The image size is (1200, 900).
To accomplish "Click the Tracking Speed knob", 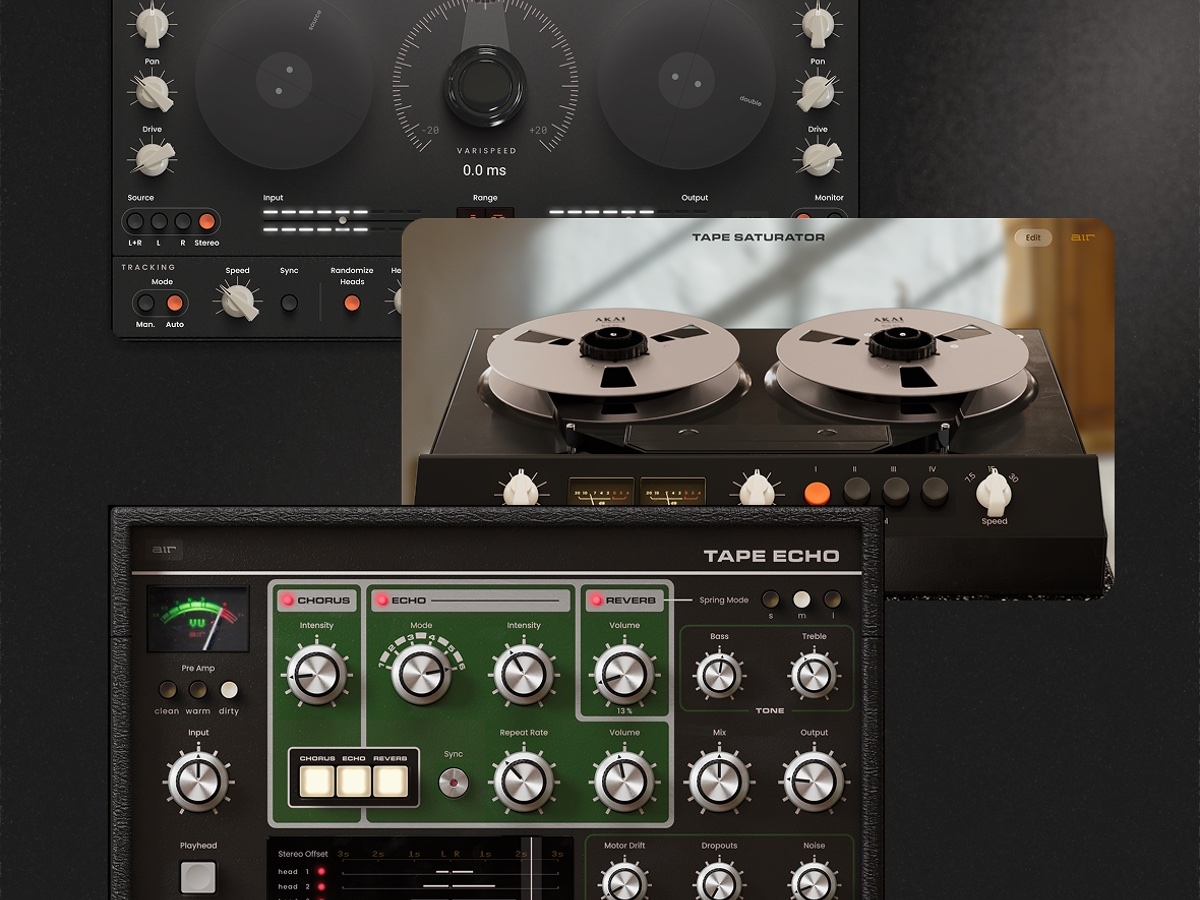I will (238, 300).
